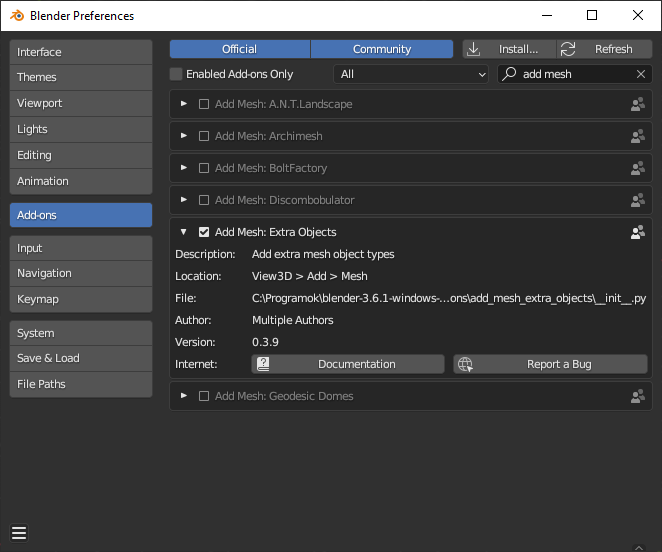
Task: Open the Themes preferences section
Action: [x=81, y=77]
